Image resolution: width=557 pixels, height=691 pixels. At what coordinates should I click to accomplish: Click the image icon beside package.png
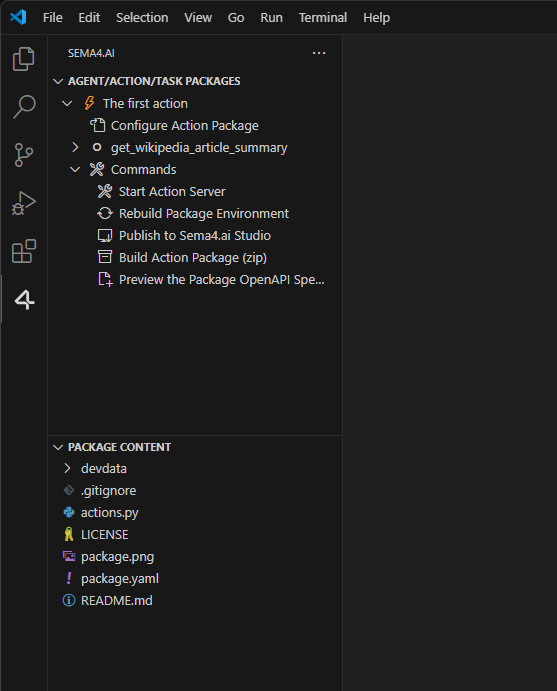tap(69, 556)
